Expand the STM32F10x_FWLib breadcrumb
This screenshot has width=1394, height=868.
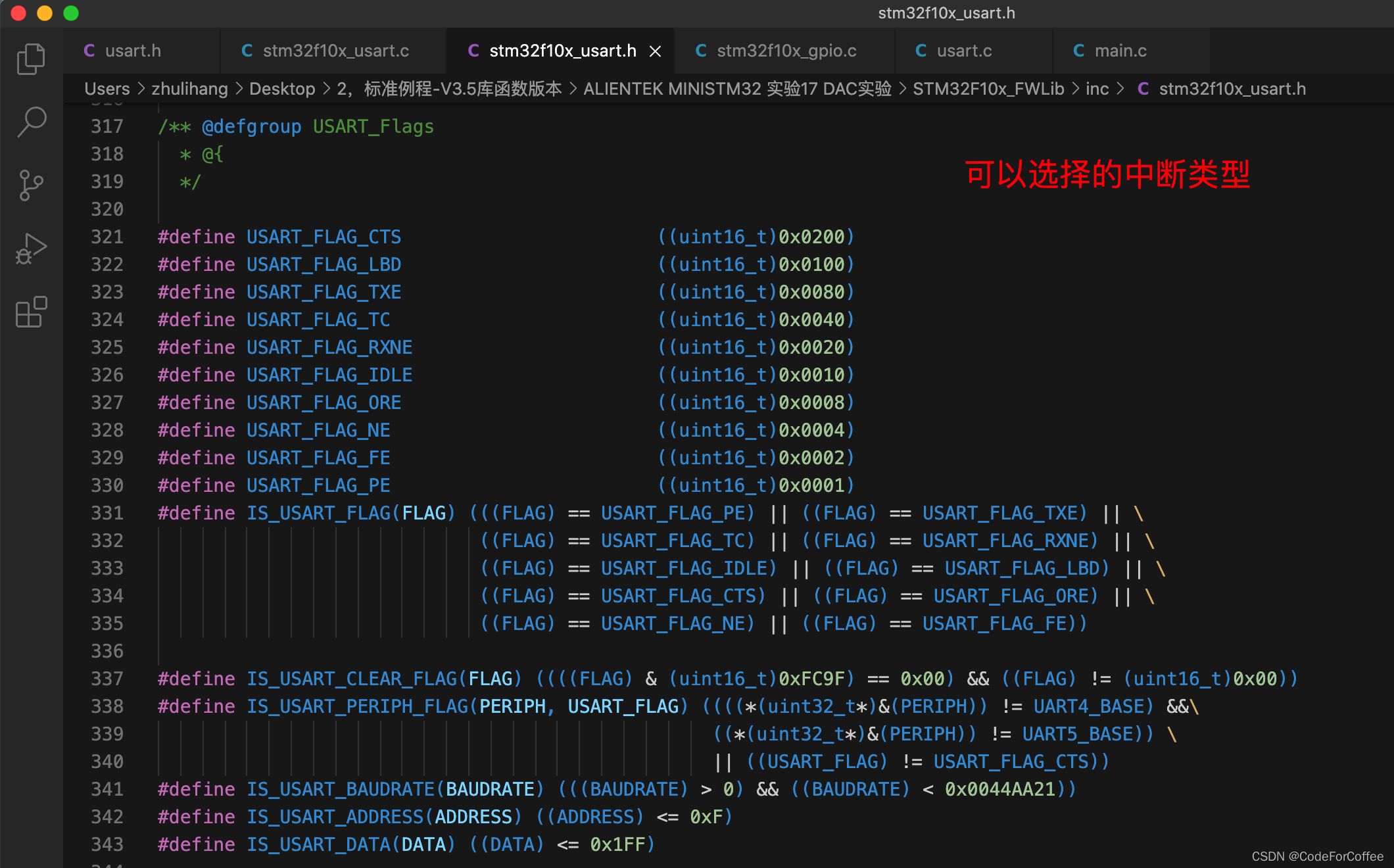(988, 89)
